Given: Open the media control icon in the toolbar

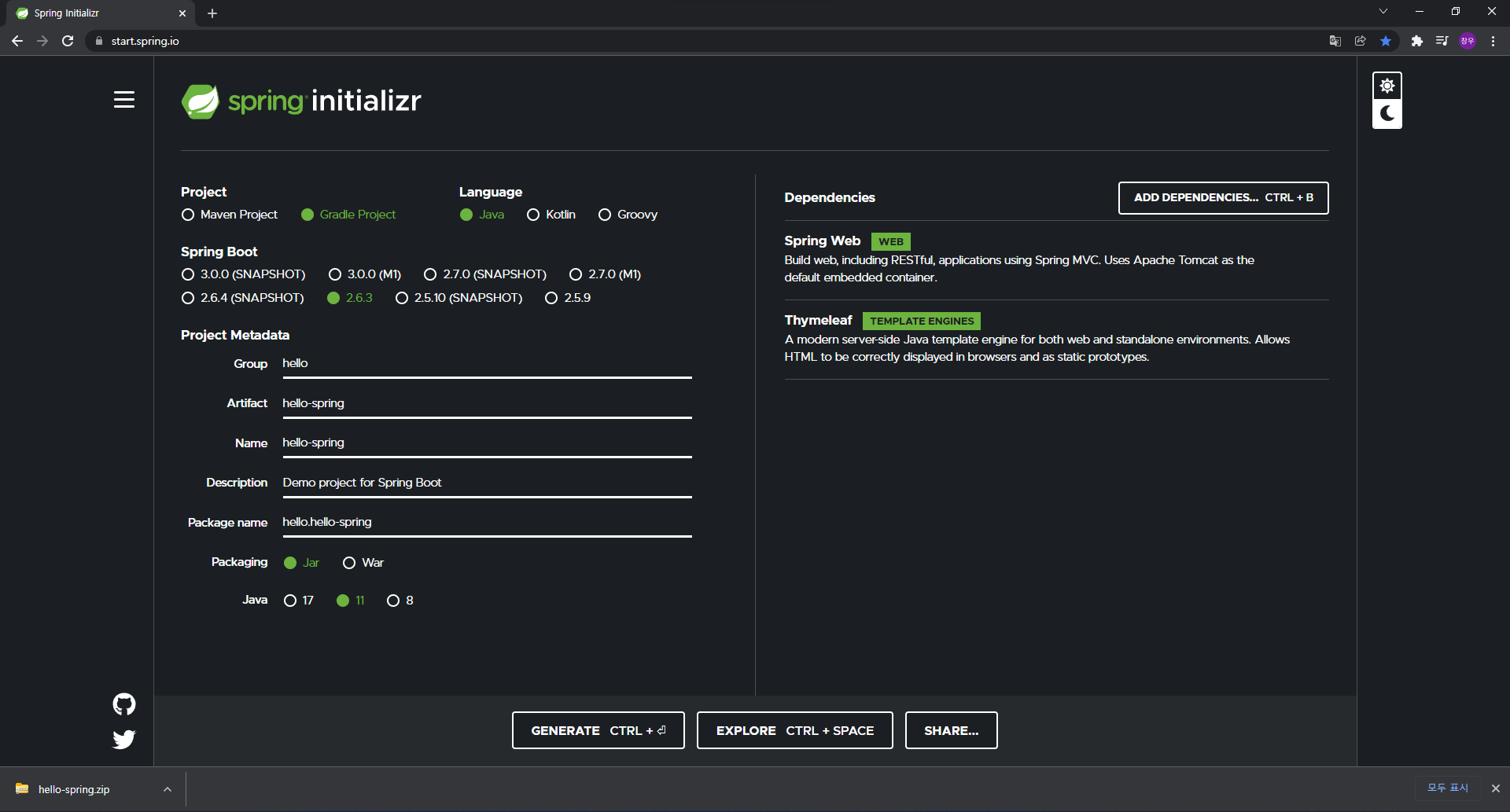Looking at the screenshot, I should pos(1442,41).
